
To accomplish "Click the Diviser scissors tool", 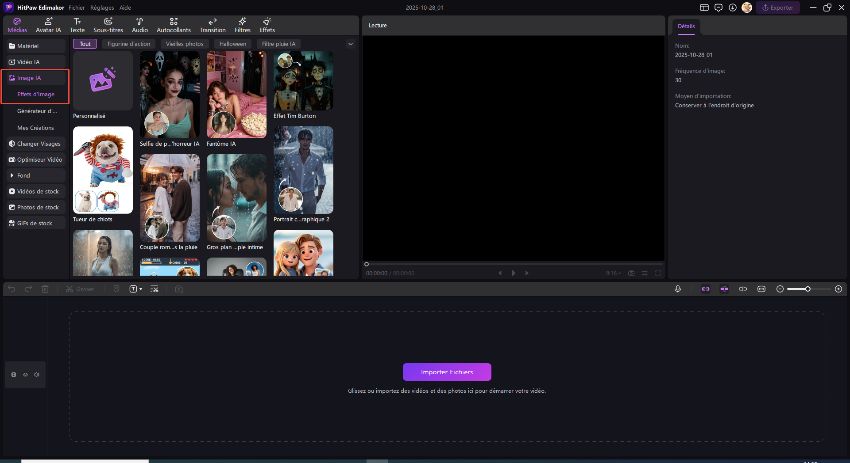I will point(80,289).
